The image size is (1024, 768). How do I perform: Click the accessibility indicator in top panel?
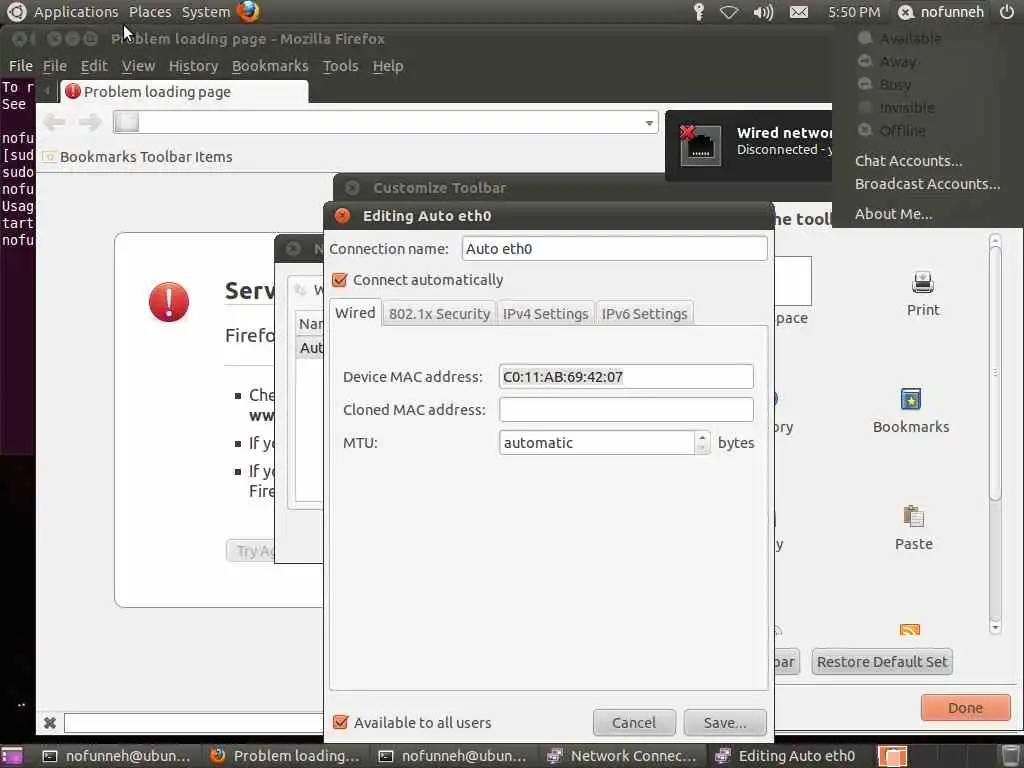(x=699, y=12)
